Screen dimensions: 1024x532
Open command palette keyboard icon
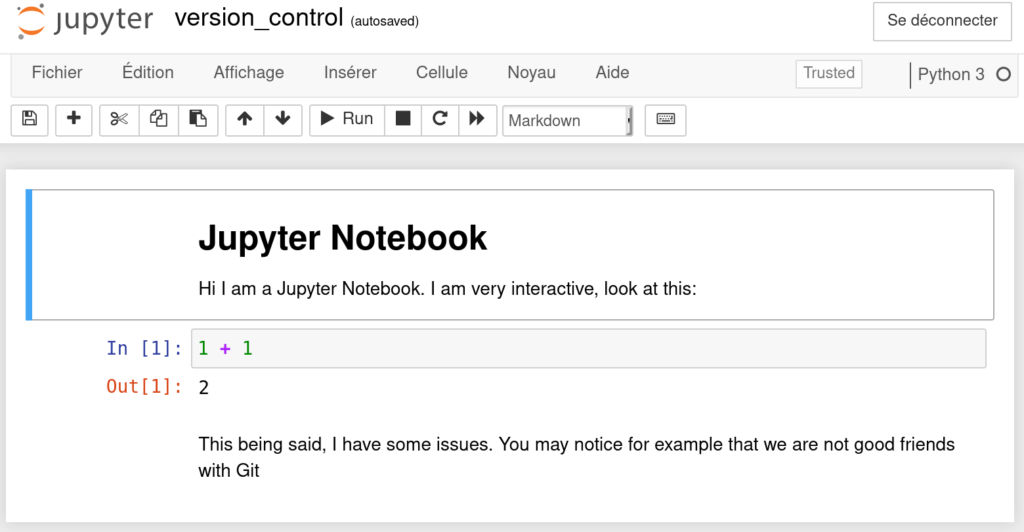[665, 119]
